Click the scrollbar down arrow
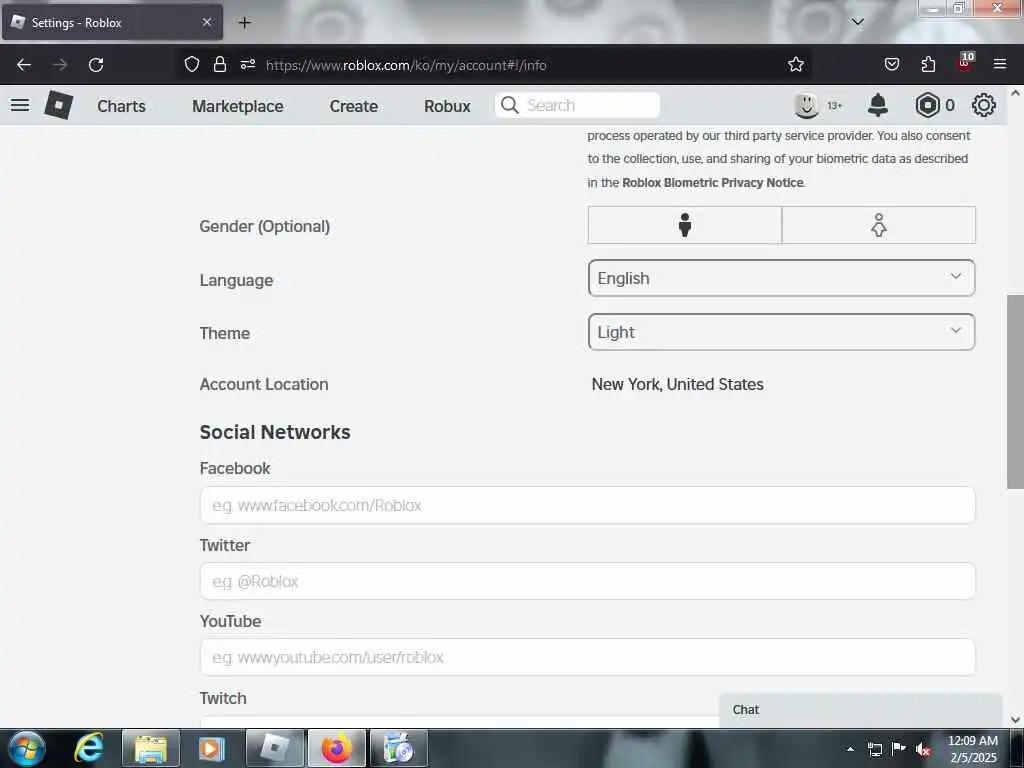1024x768 pixels. click(x=1015, y=720)
